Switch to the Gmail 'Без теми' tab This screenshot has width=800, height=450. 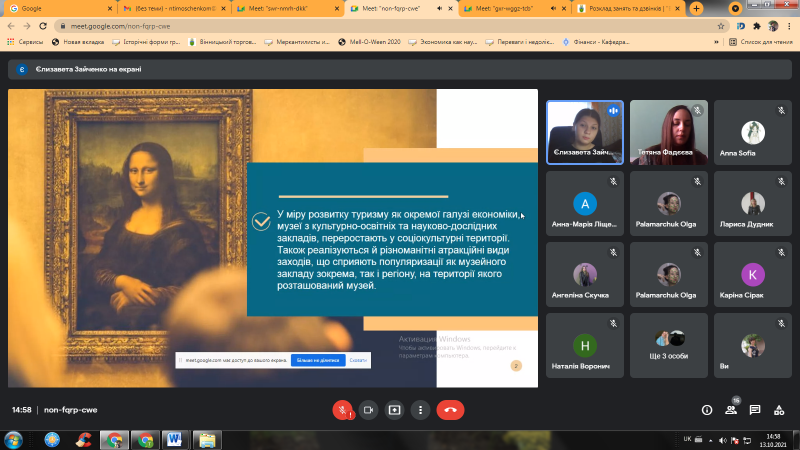(173, 9)
